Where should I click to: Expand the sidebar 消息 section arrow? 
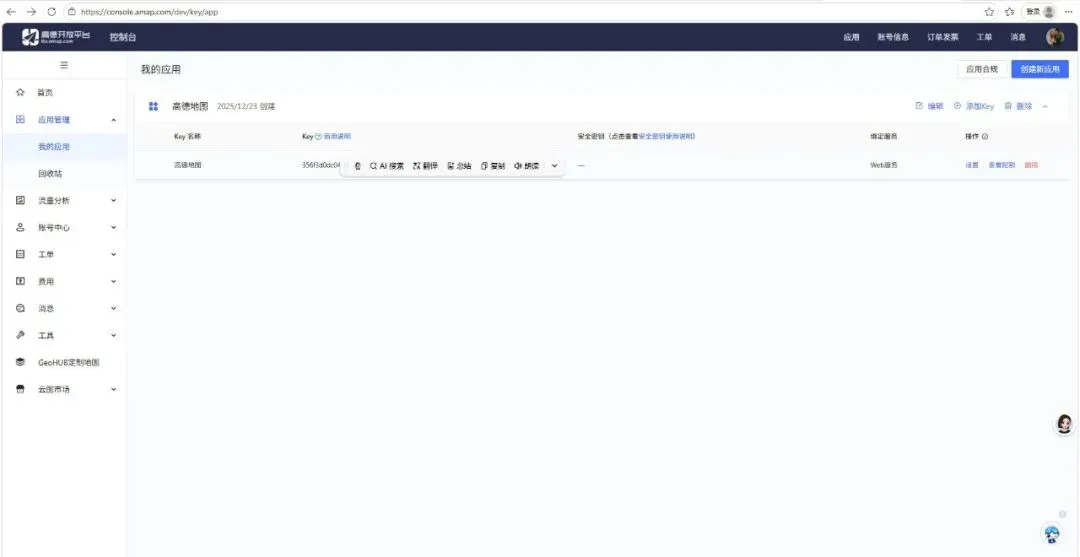tap(114, 308)
